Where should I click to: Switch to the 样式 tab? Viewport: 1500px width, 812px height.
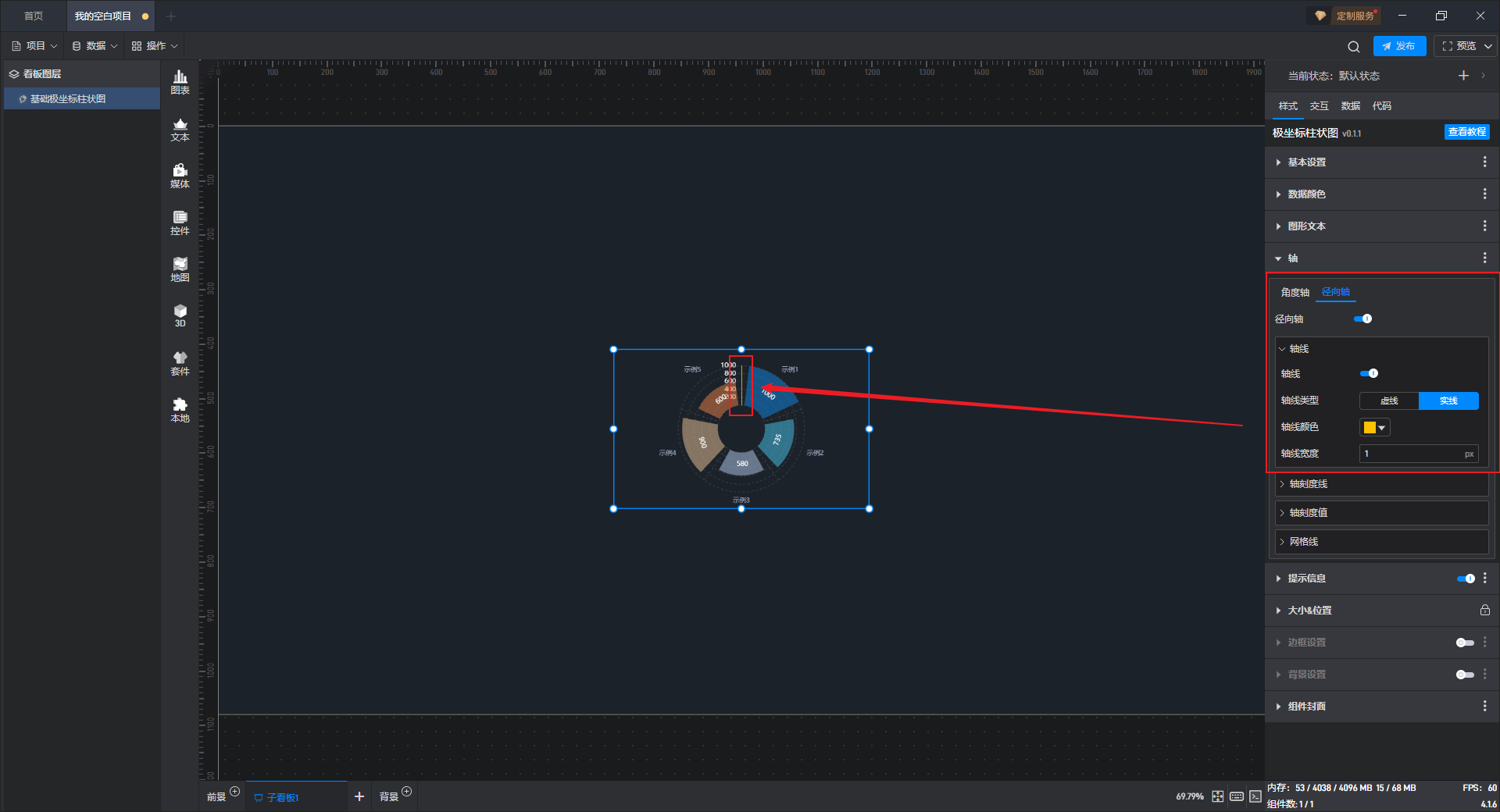(1287, 105)
